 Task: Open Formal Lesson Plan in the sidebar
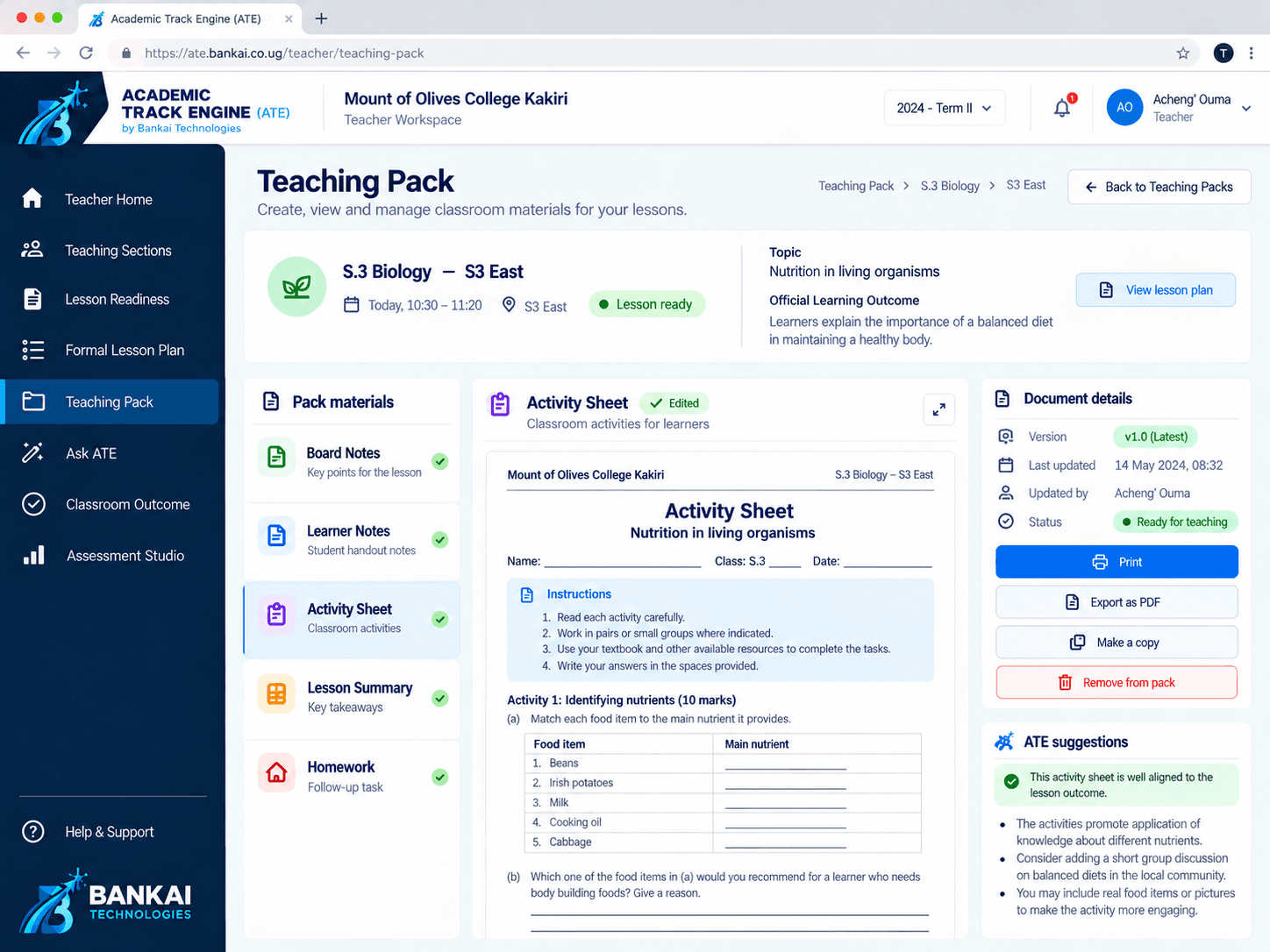pos(111,350)
